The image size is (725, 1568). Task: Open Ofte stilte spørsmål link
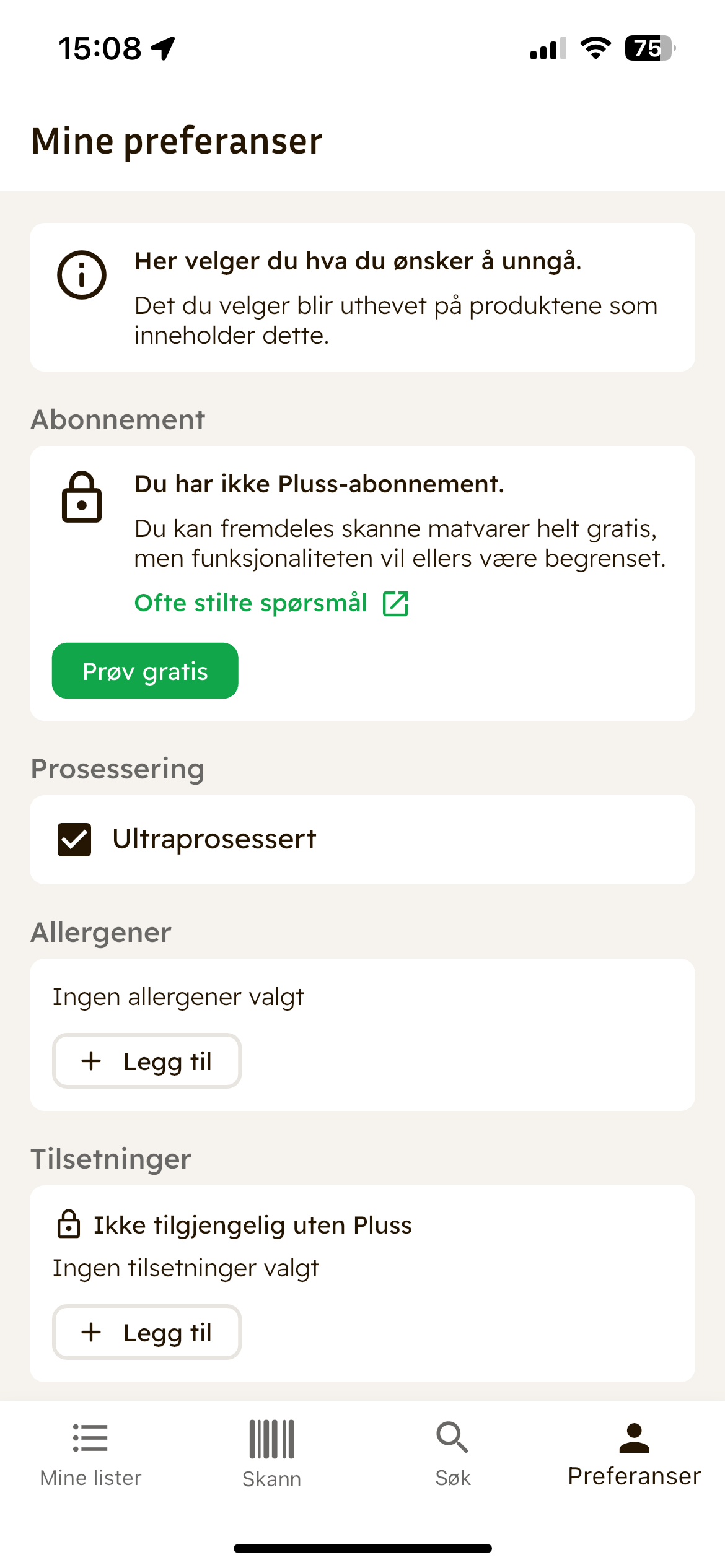pyautogui.click(x=251, y=603)
